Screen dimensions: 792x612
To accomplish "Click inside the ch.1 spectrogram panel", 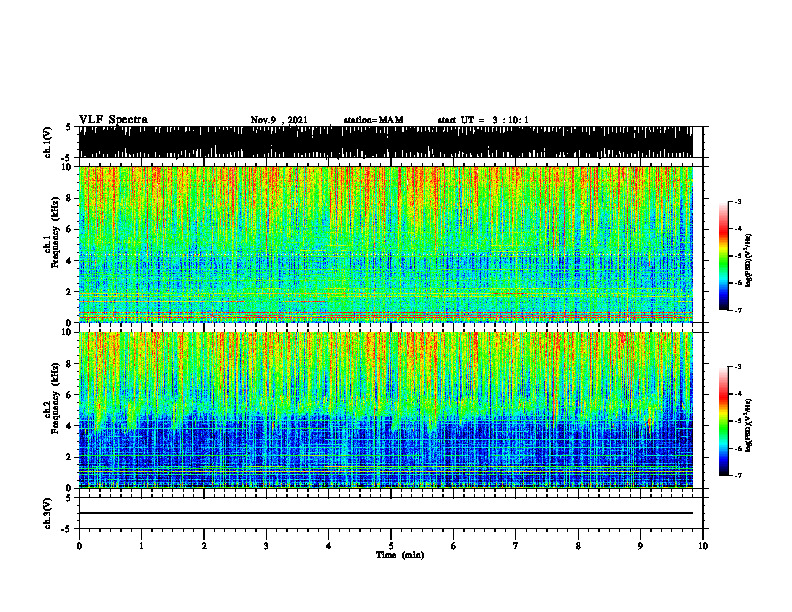I will (x=385, y=244).
